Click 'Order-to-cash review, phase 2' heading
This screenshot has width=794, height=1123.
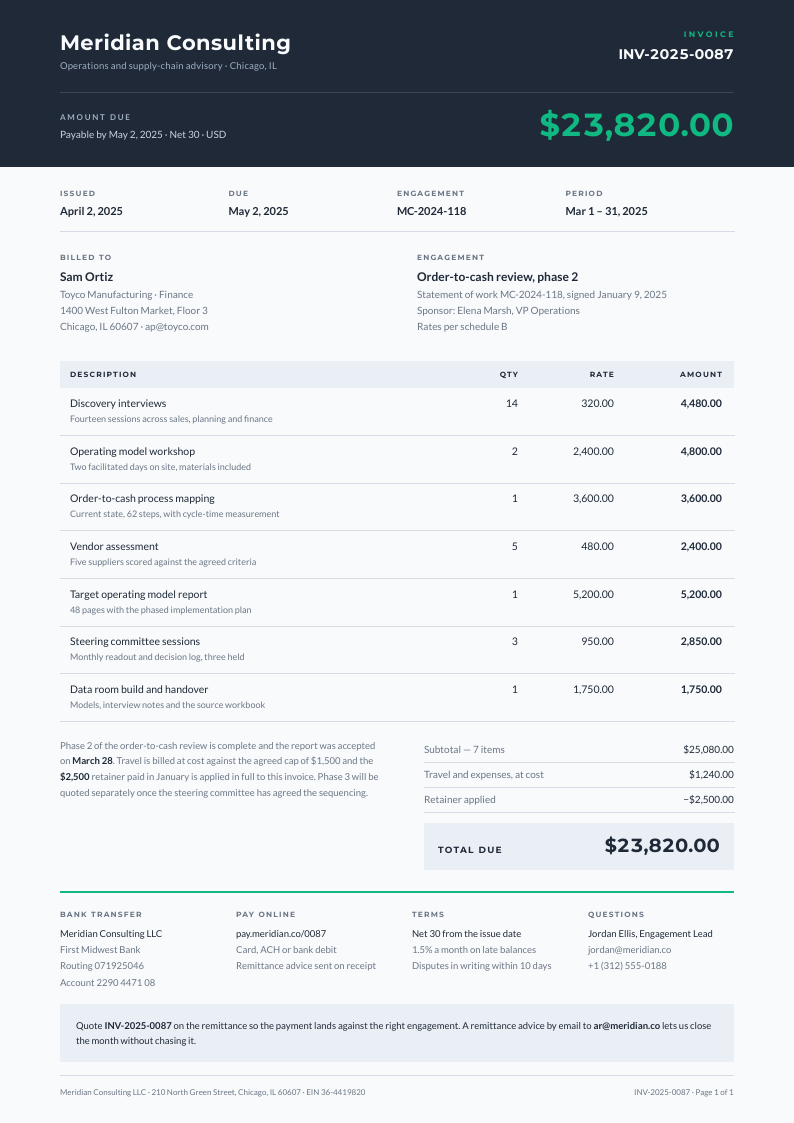coord(498,277)
